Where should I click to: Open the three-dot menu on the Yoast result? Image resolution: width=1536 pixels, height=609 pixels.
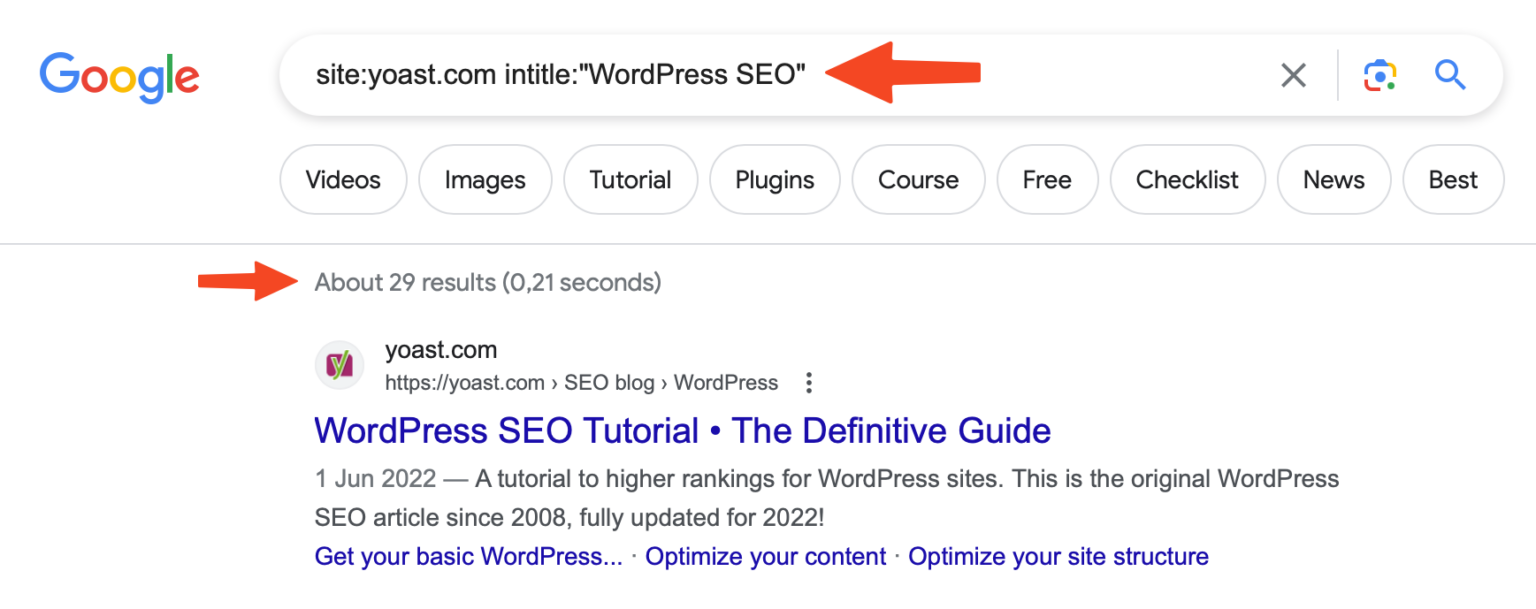click(x=808, y=382)
